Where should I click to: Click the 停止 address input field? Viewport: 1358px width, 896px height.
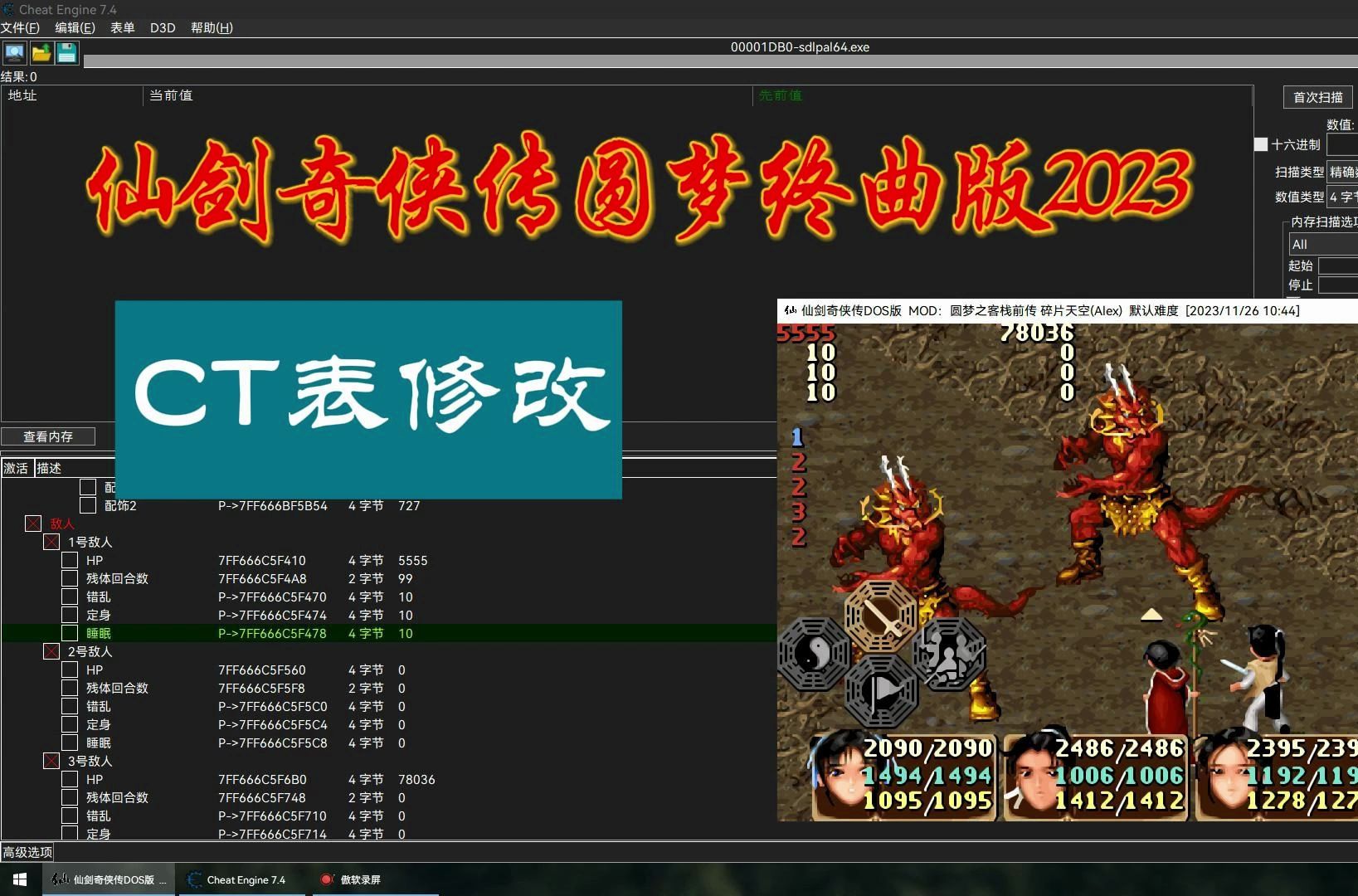click(x=1338, y=285)
